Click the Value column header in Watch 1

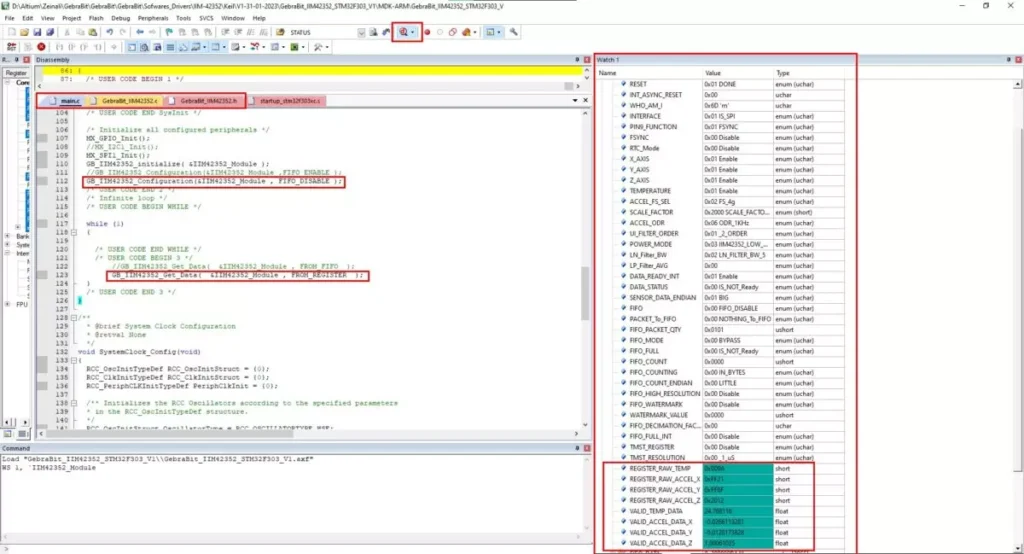[713, 73]
